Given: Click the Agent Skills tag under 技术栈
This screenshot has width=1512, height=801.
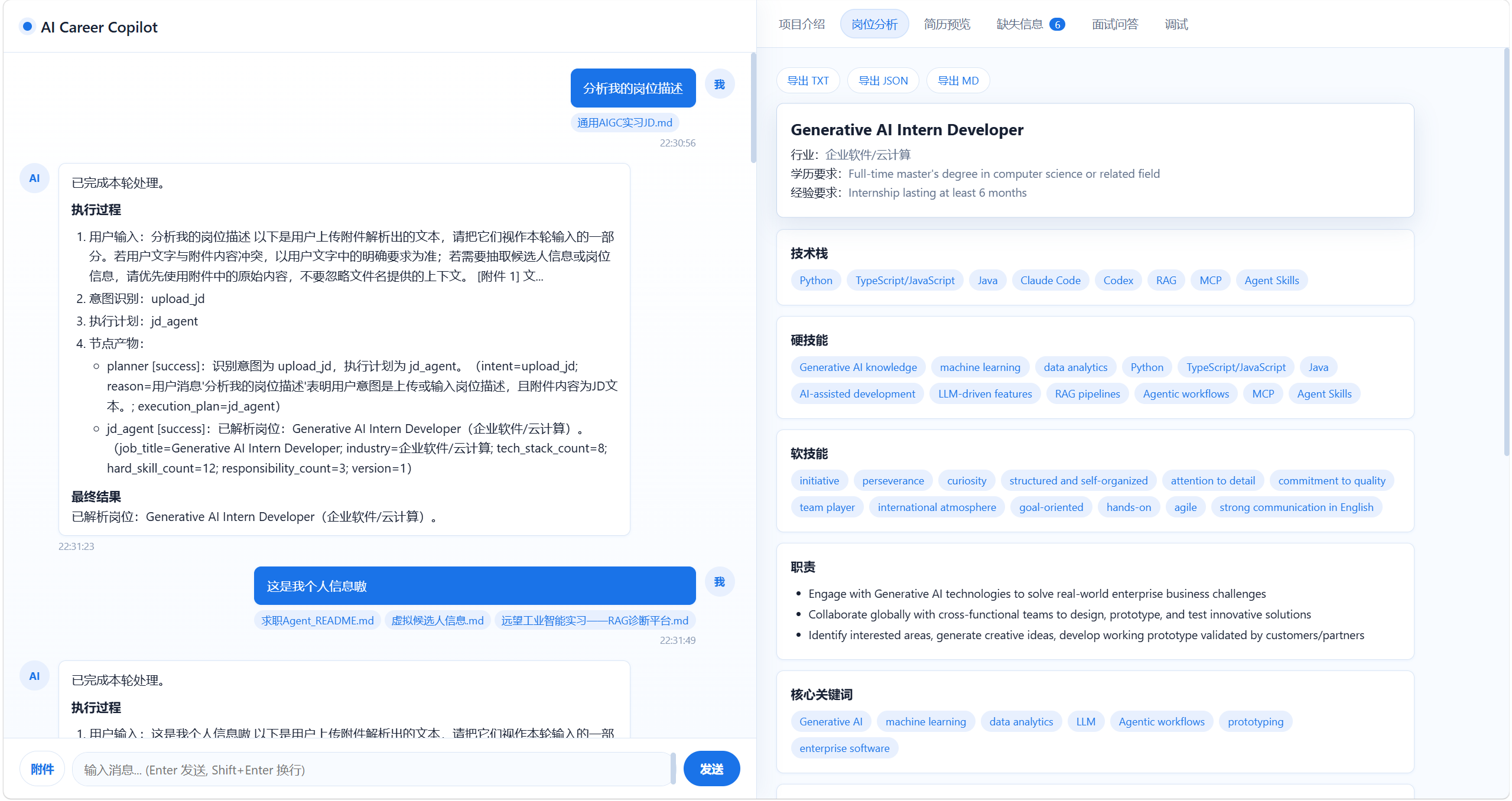Looking at the screenshot, I should coord(1271,281).
